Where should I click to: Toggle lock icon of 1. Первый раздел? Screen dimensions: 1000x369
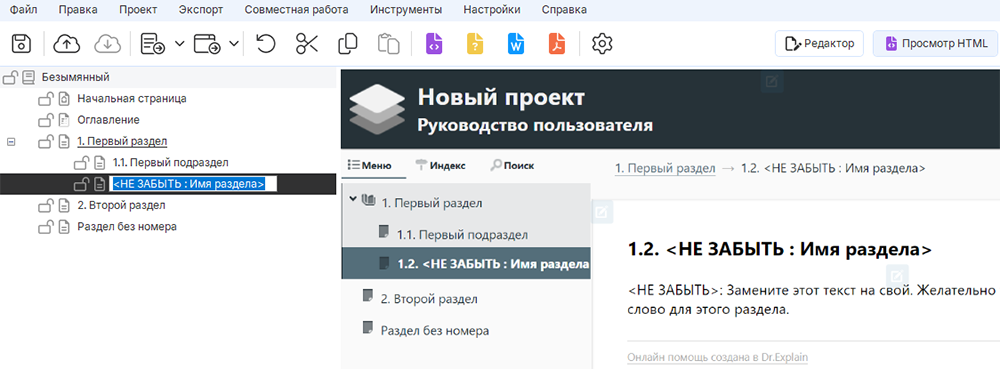[45, 141]
